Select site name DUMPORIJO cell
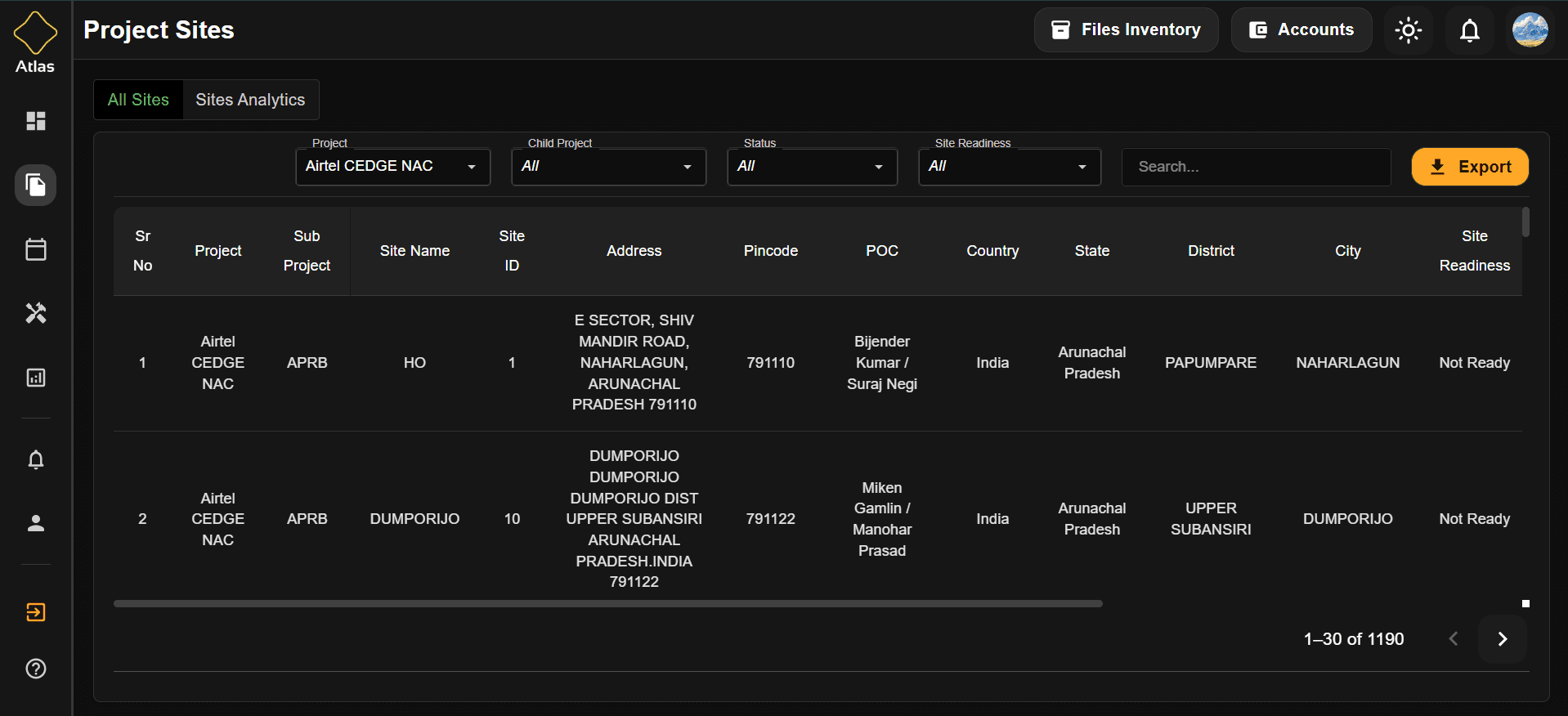1568x716 pixels. tap(414, 519)
